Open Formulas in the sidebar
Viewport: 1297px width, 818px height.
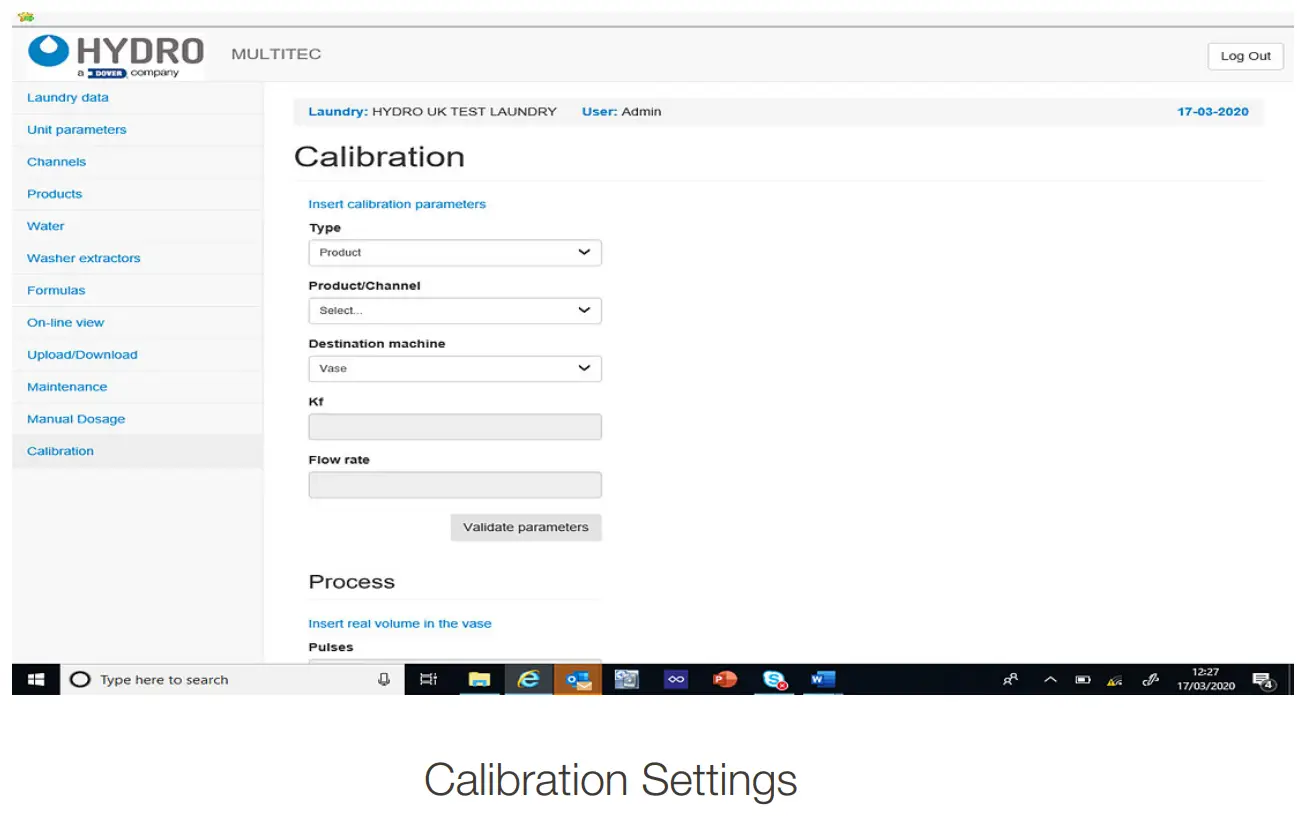(56, 290)
